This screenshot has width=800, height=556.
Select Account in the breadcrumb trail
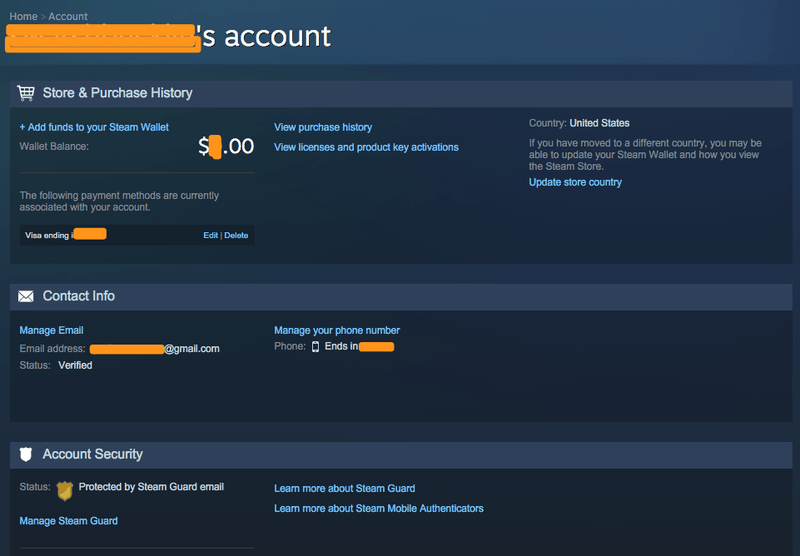pos(68,17)
